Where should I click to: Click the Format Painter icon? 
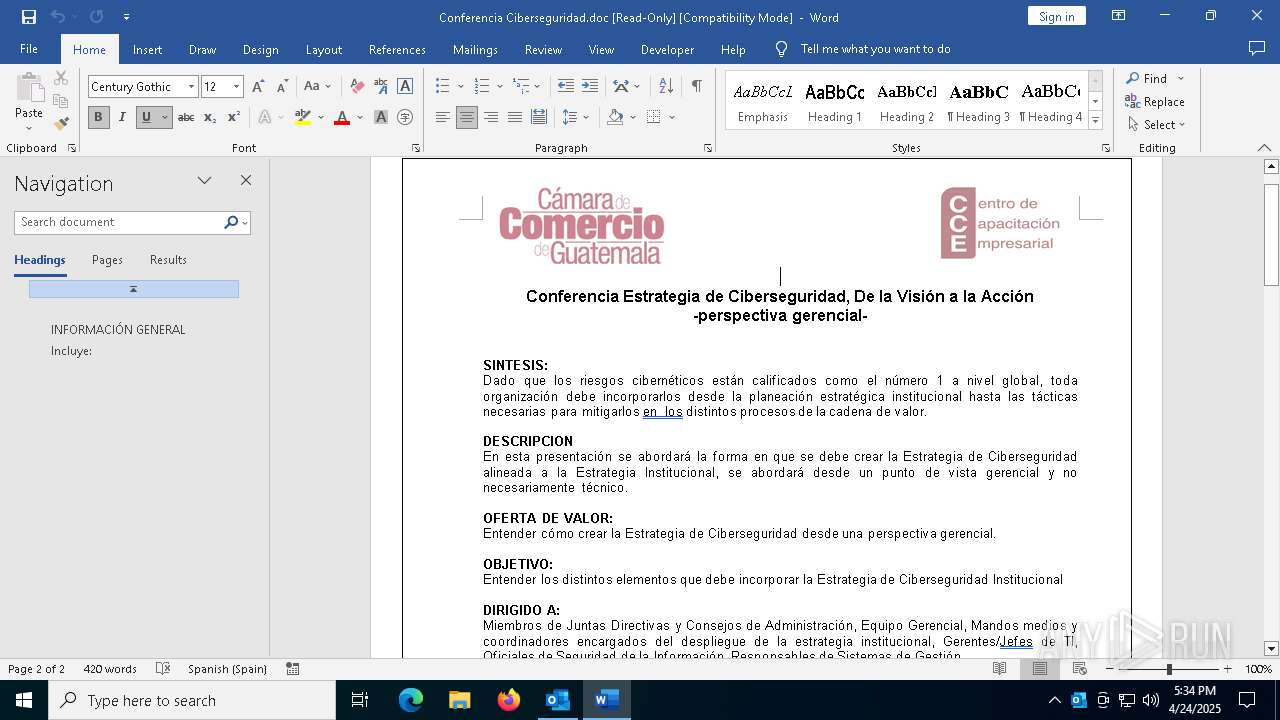click(x=61, y=124)
